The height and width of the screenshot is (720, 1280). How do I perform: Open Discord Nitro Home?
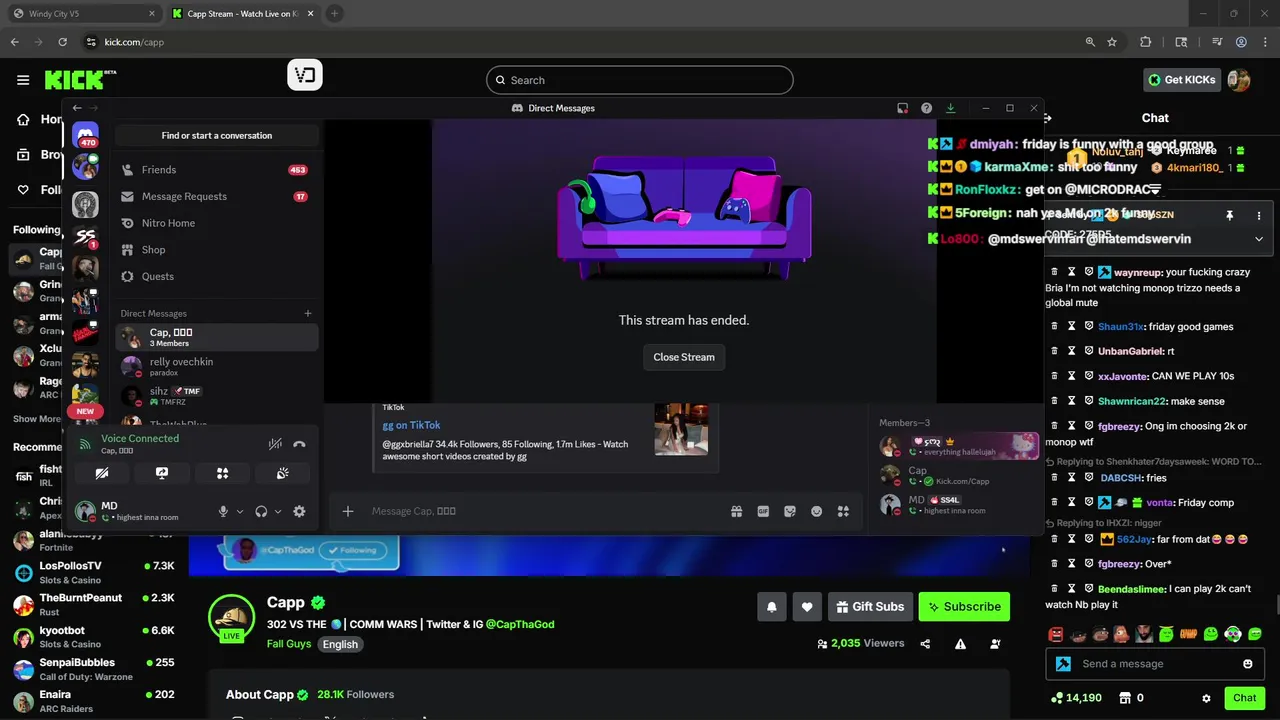coord(217,223)
